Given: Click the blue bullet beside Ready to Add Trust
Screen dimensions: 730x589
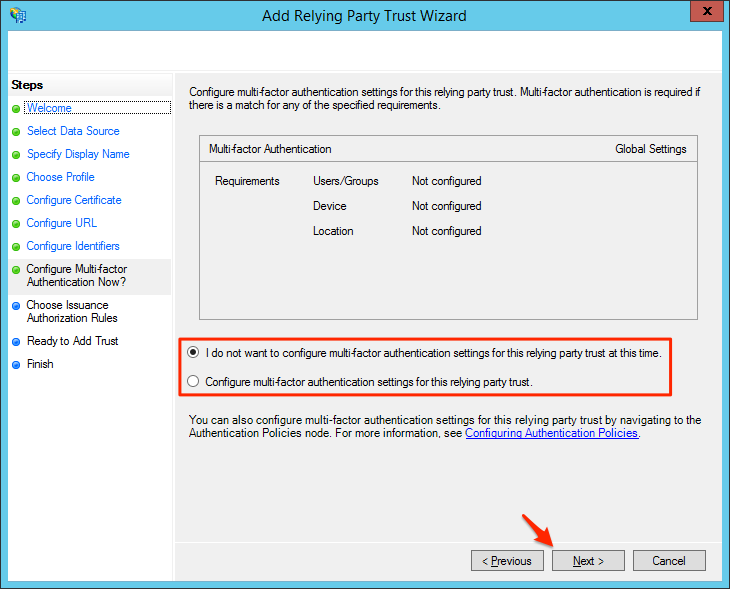Looking at the screenshot, I should coord(16,342).
